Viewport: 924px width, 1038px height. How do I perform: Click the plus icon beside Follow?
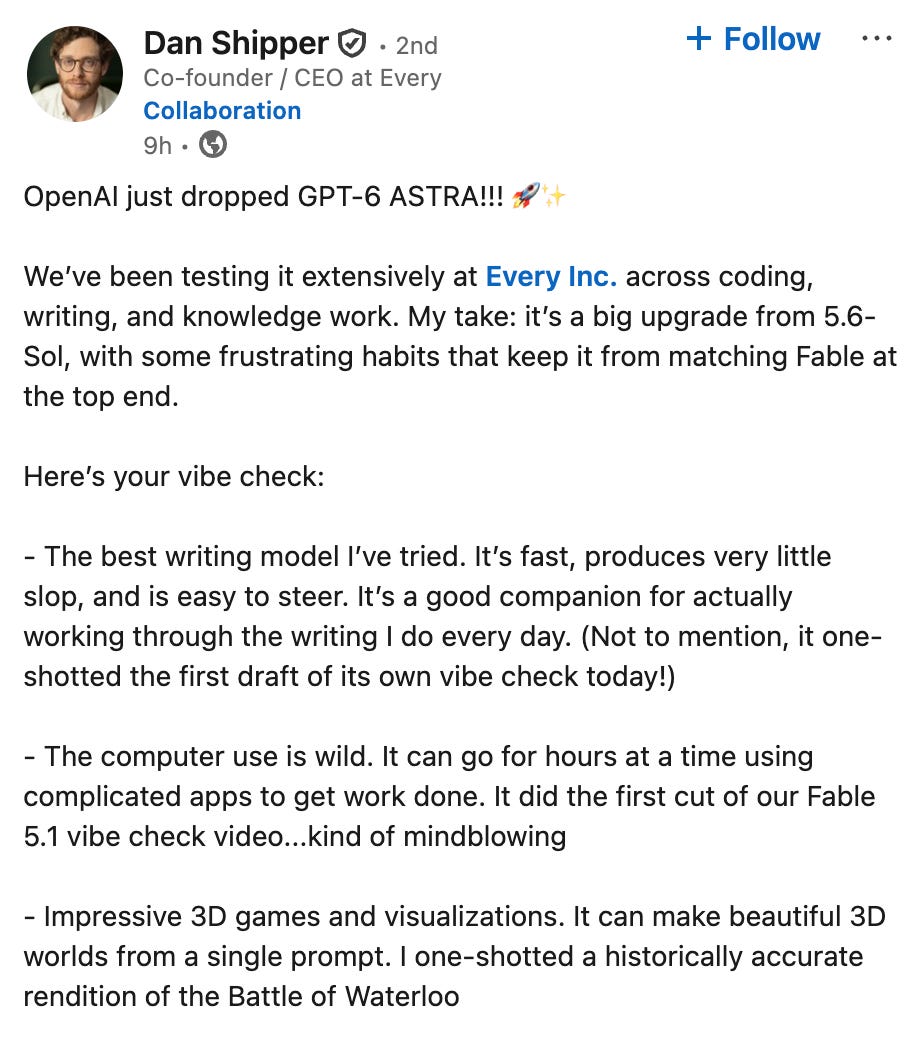click(x=699, y=38)
